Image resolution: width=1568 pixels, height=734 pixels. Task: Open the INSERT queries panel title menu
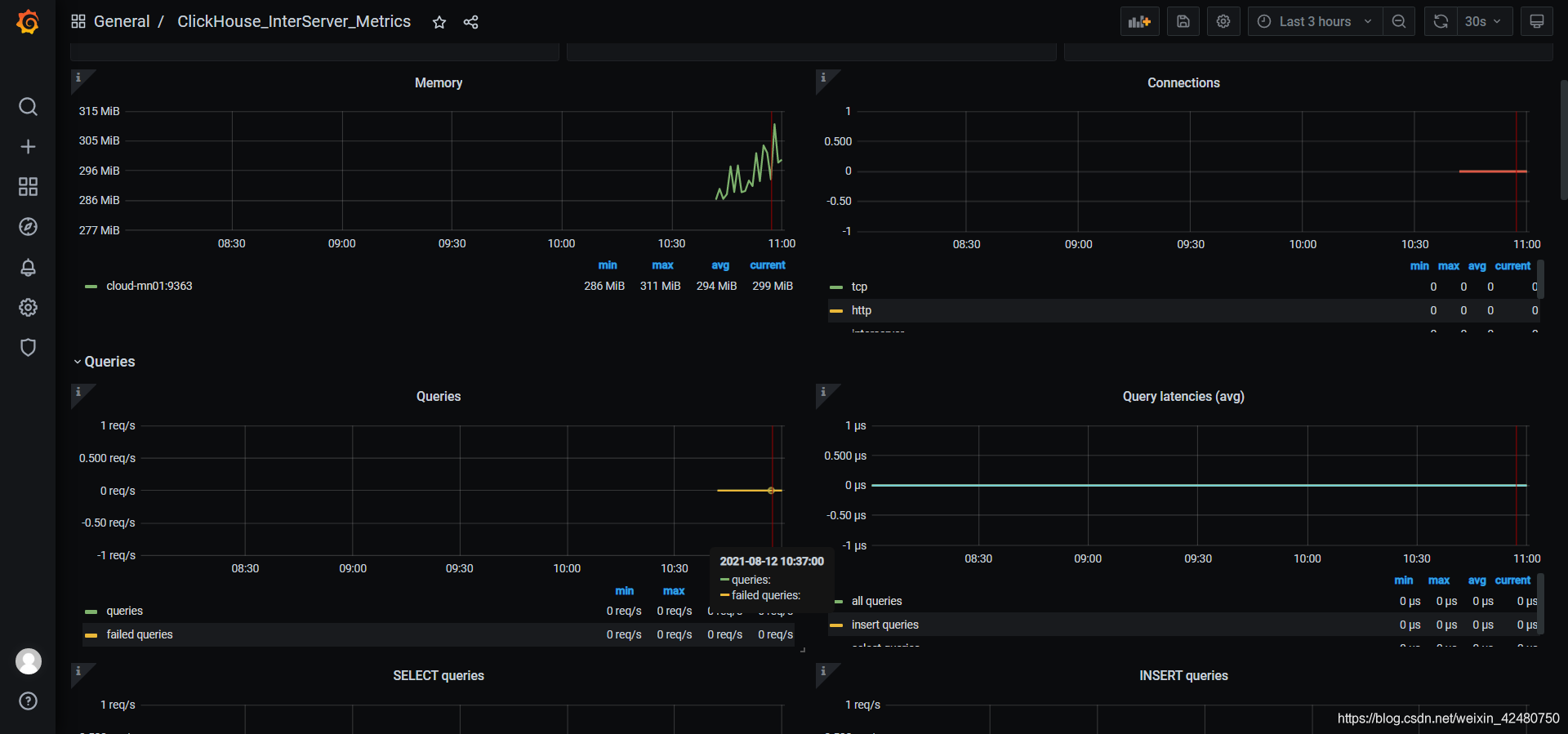click(1183, 676)
